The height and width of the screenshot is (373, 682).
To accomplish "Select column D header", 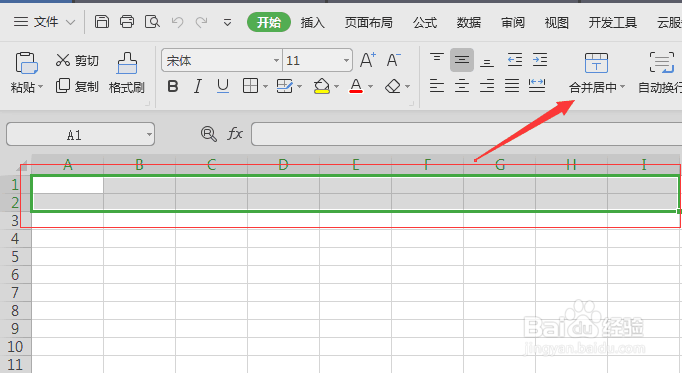I will tap(283, 165).
